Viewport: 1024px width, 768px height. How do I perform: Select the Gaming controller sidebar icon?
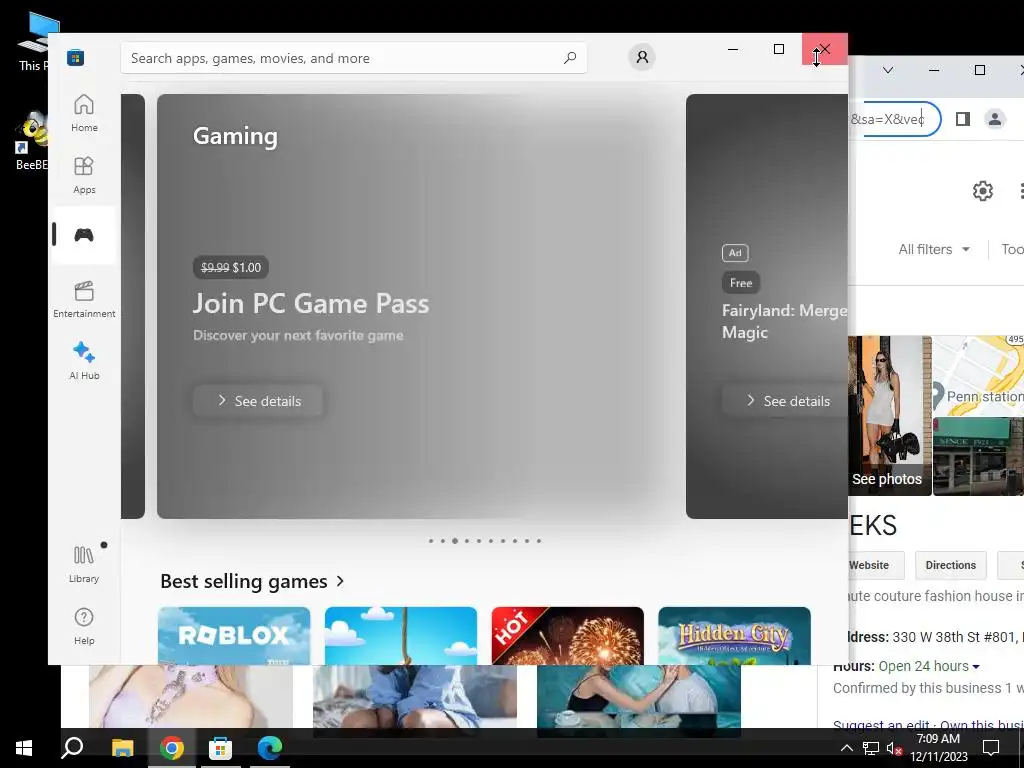pos(84,235)
